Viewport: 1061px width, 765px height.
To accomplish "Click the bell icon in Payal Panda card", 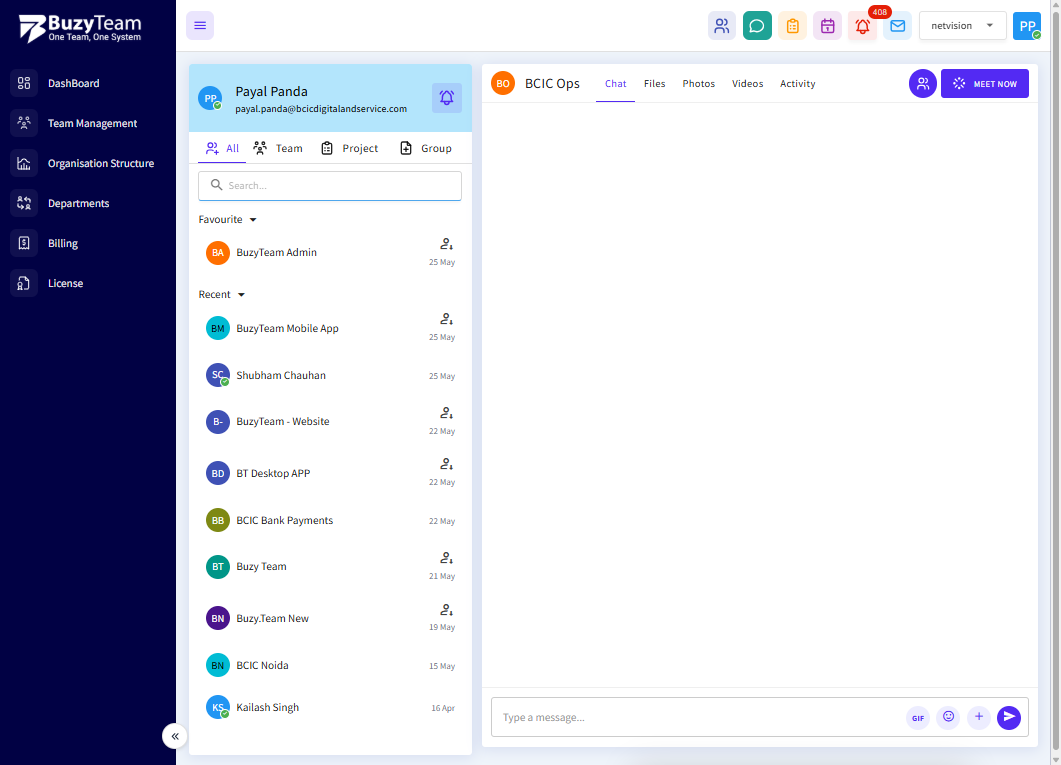I will (x=447, y=98).
